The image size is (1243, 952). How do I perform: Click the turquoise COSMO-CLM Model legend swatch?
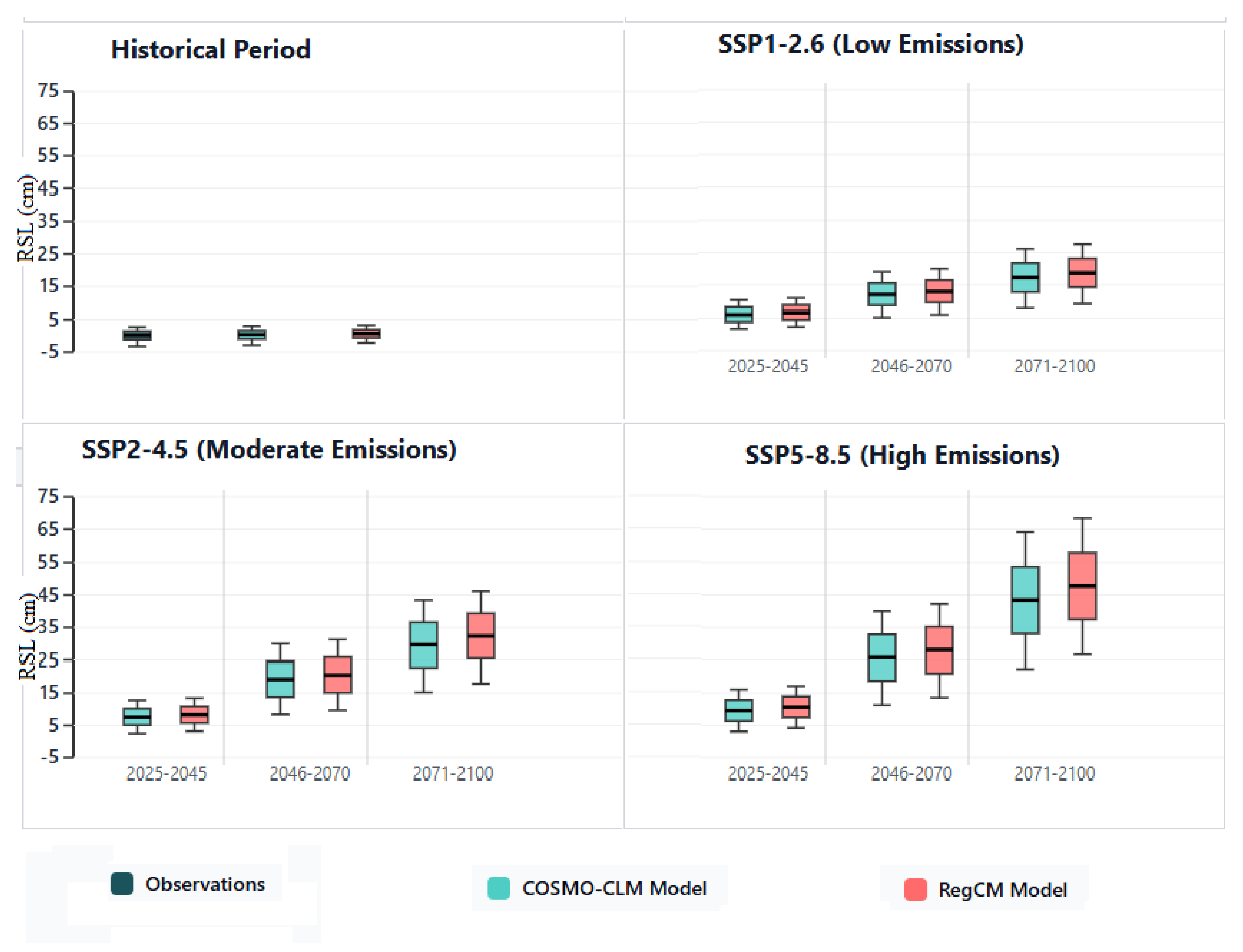[499, 888]
